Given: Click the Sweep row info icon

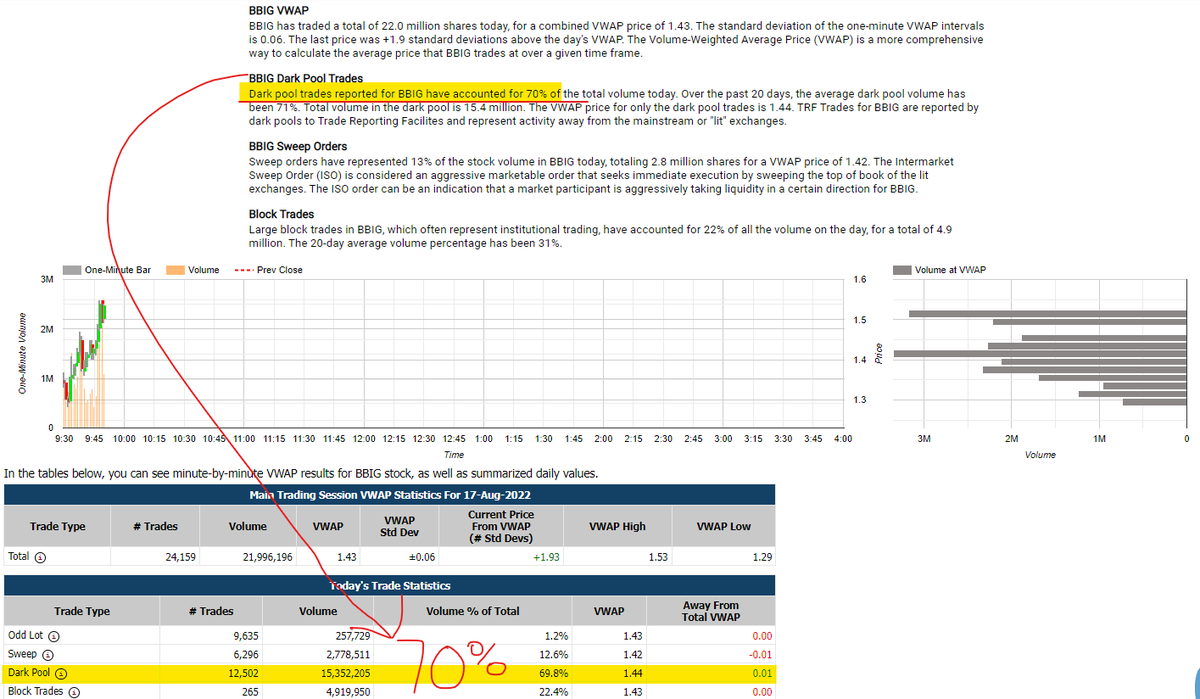Looking at the screenshot, I should click(46, 655).
